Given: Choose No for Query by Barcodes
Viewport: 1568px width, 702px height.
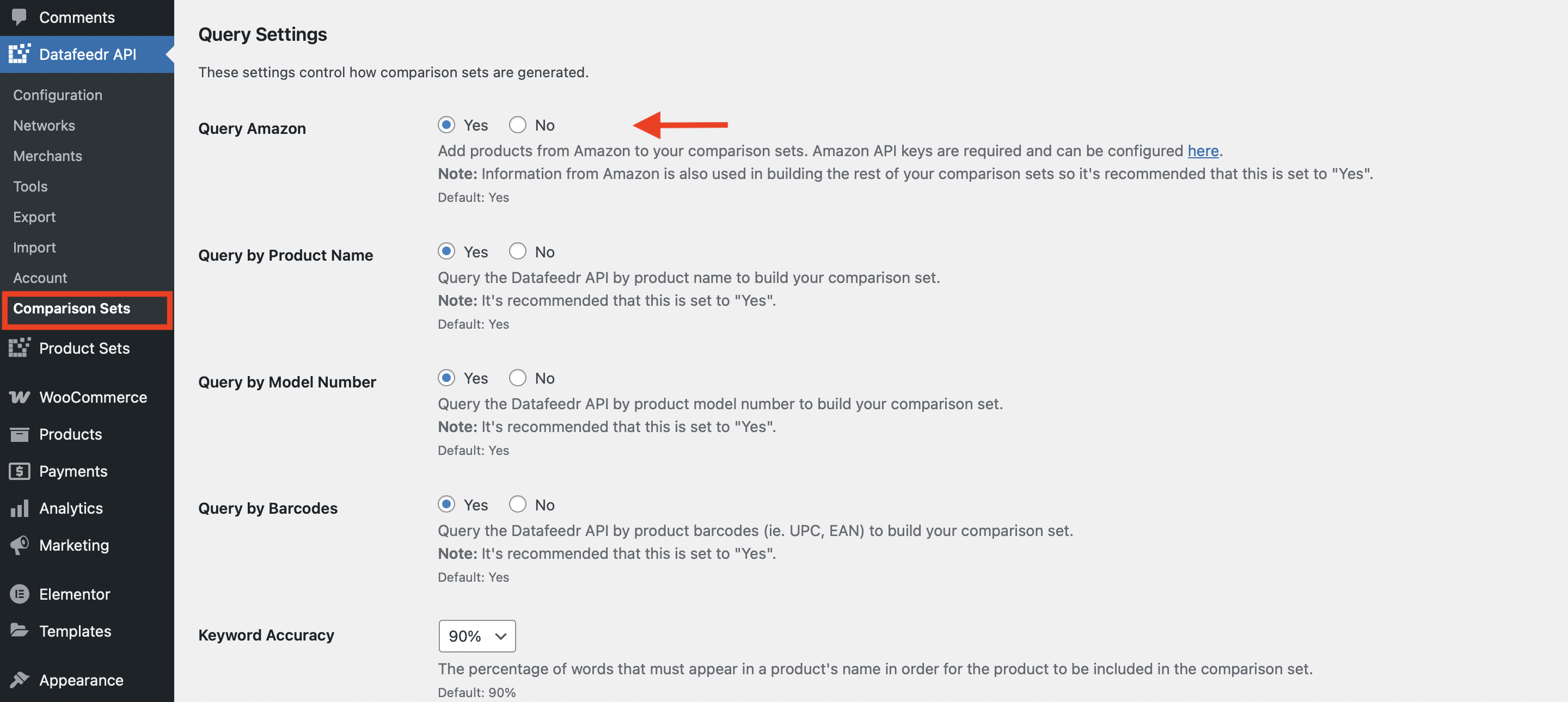Looking at the screenshot, I should (x=517, y=504).
